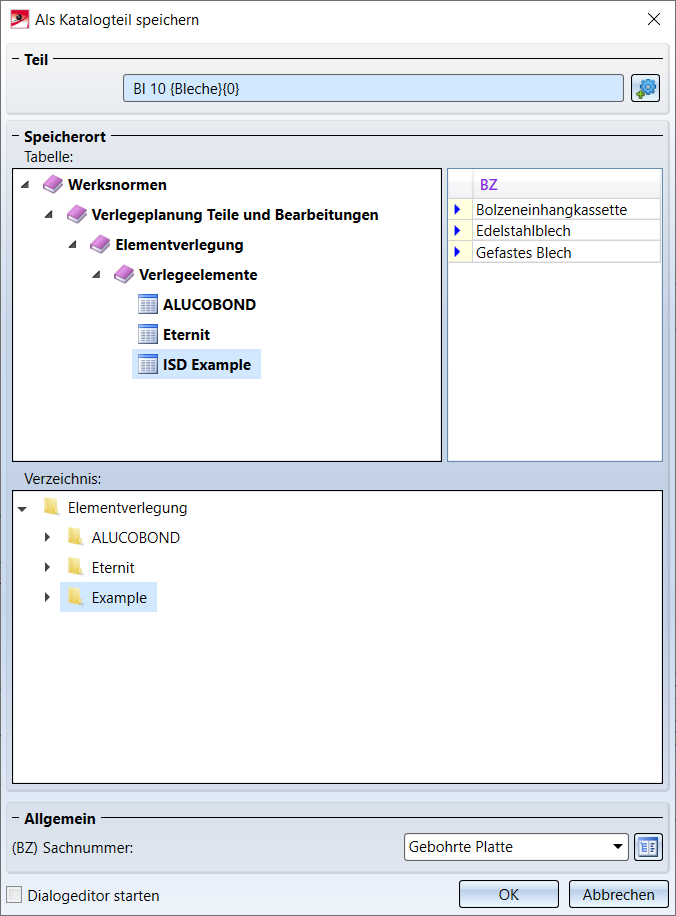Select the ISD Example table entry
The width and height of the screenshot is (676, 916).
pos(206,365)
